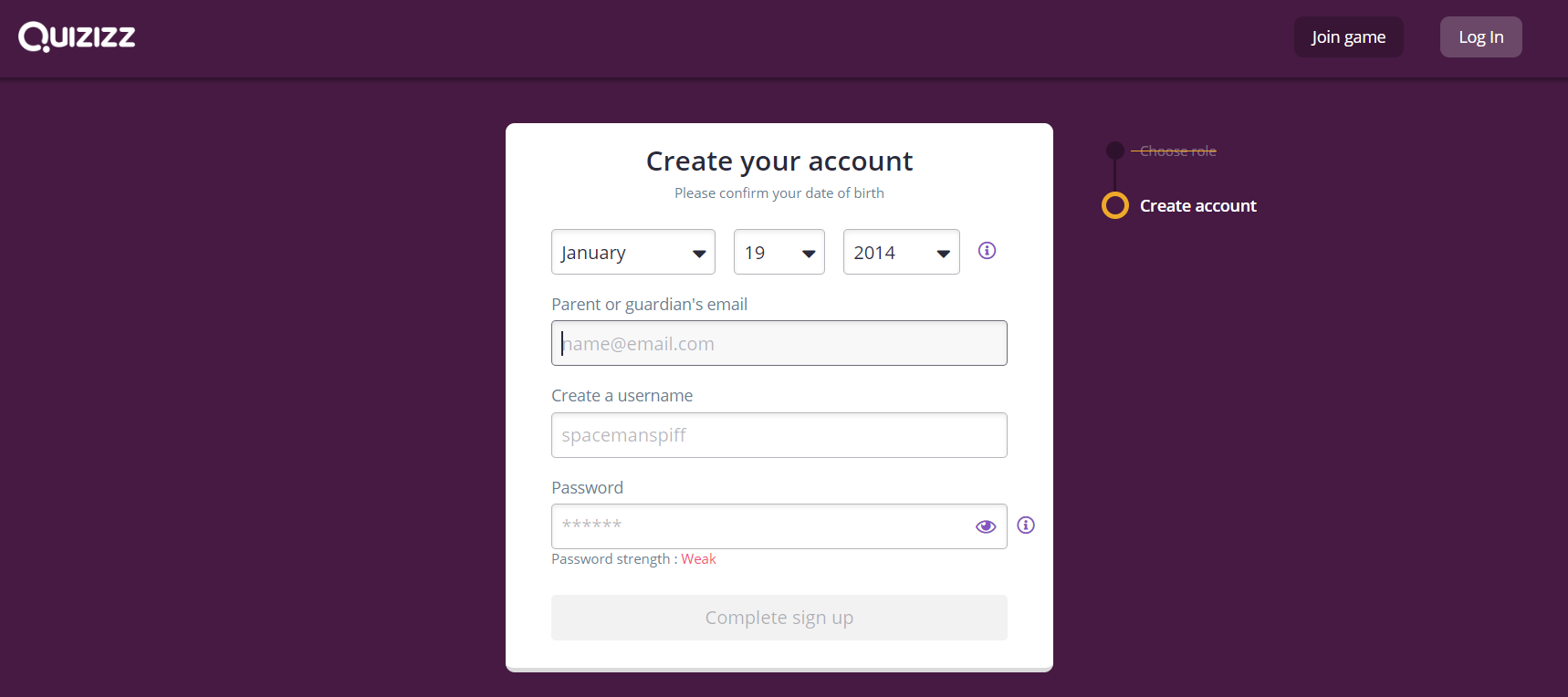Click the date of birth info icon
Viewport: 1568px width, 697px height.
coord(987,251)
